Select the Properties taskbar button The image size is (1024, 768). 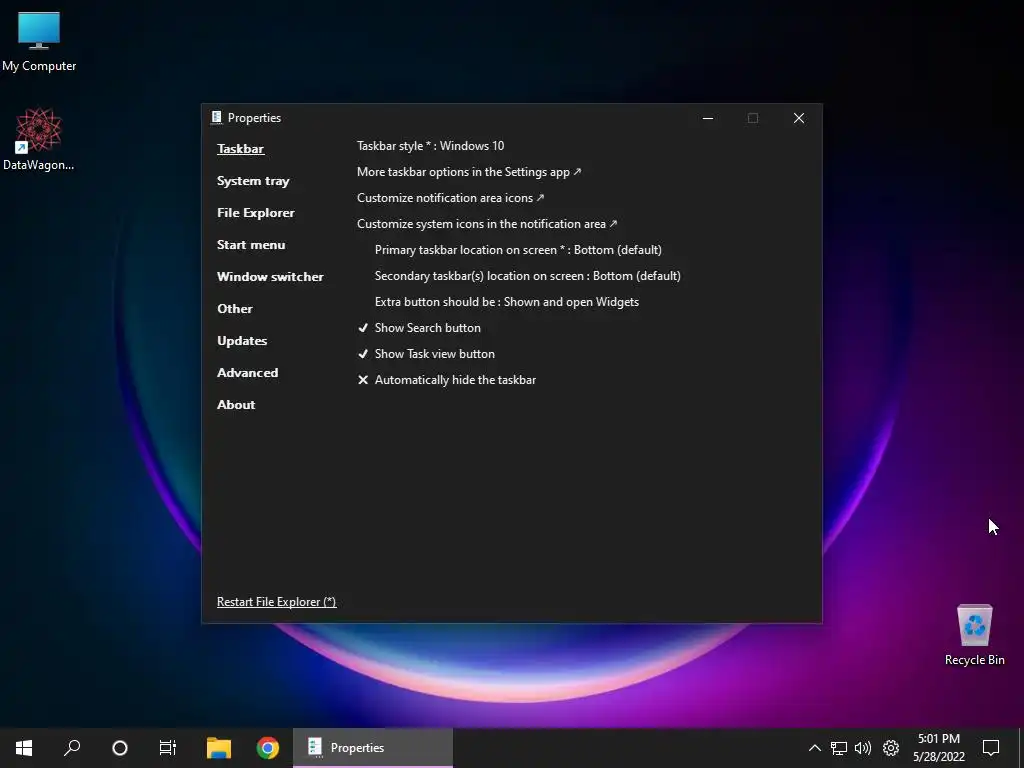[373, 748]
